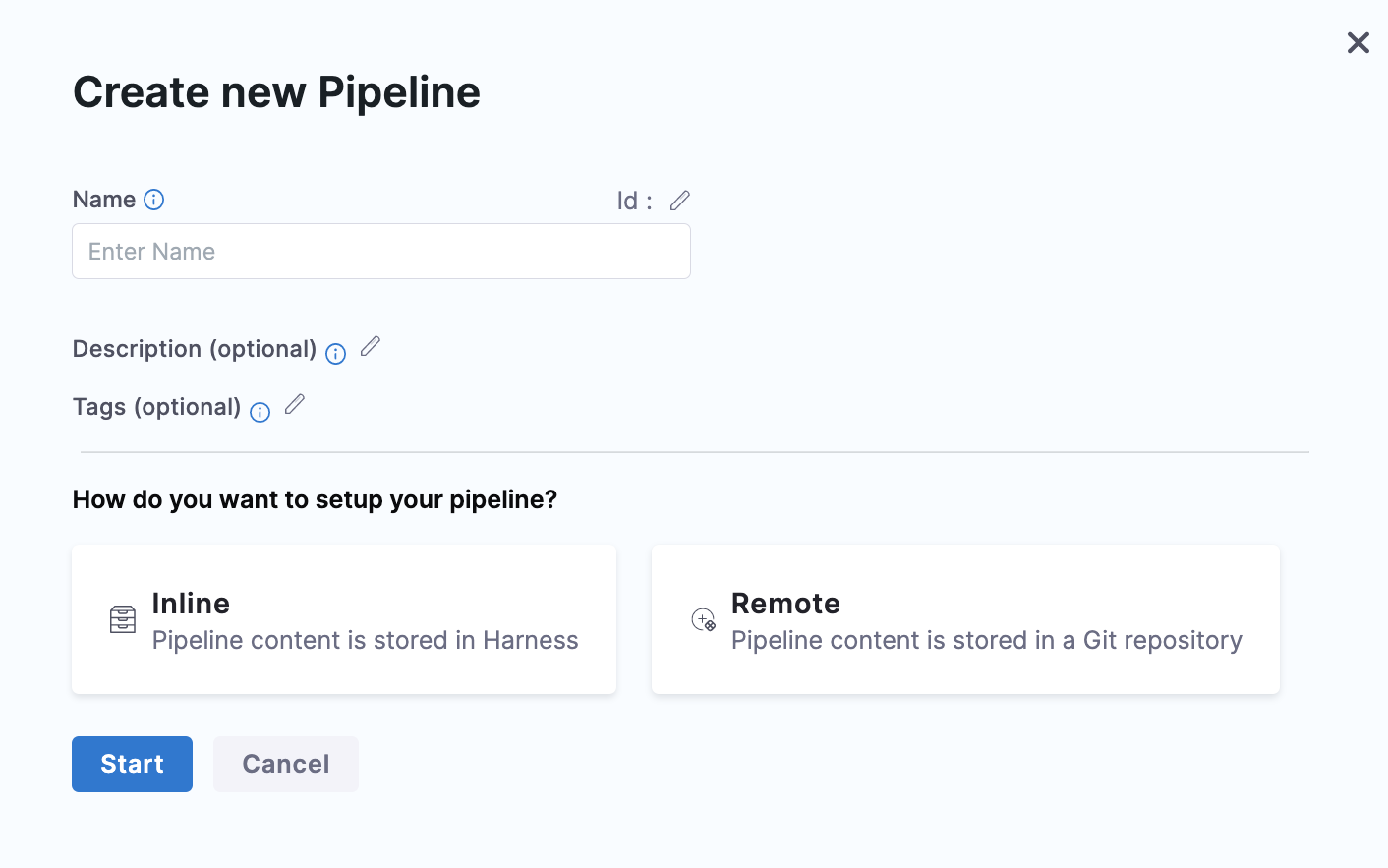The image size is (1388, 868).
Task: Pick option stored in Harness
Action: tap(365, 640)
